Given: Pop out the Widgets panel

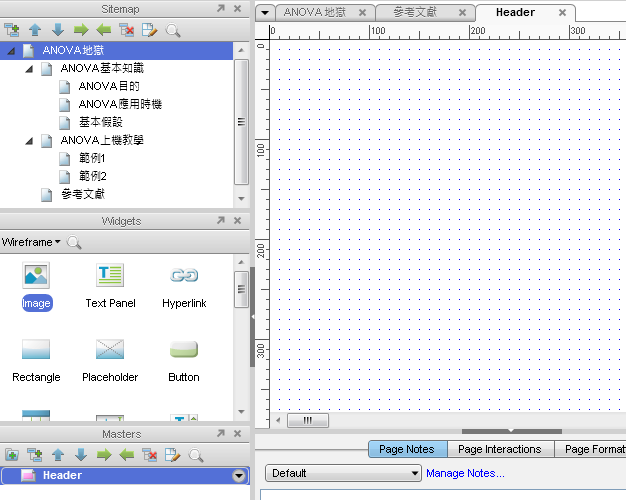Looking at the screenshot, I should (221, 220).
